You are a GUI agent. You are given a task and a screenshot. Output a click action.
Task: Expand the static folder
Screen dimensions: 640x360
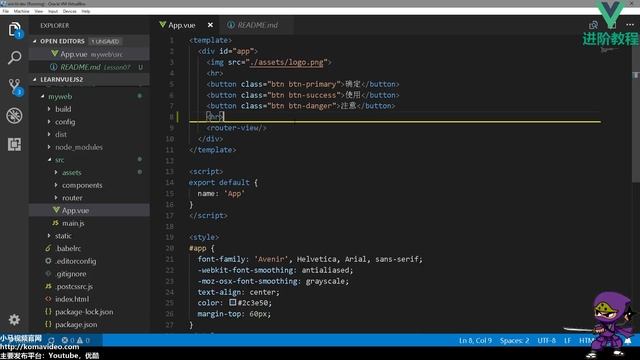(x=63, y=236)
